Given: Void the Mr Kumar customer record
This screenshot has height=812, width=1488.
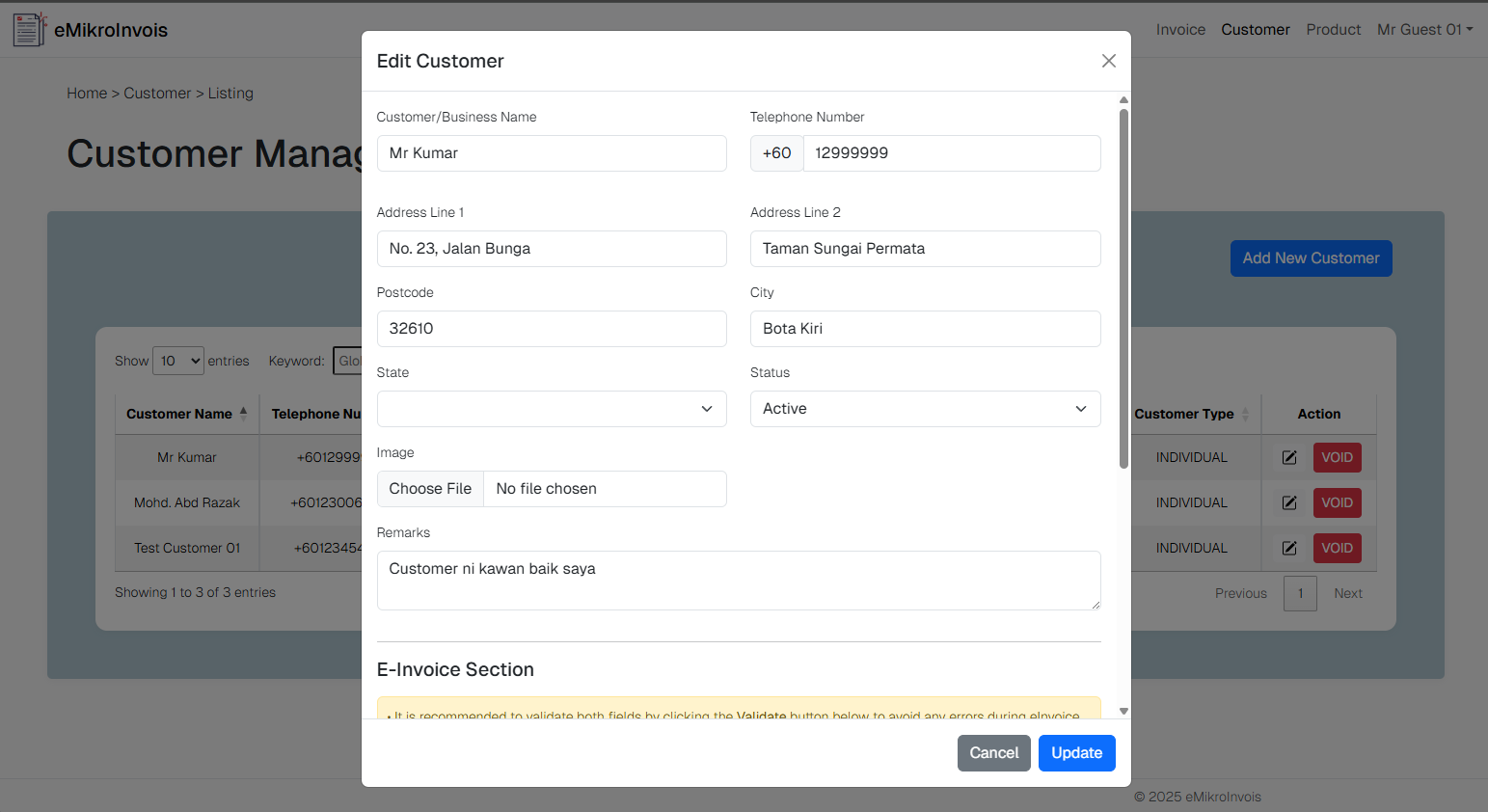Looking at the screenshot, I should 1337,457.
